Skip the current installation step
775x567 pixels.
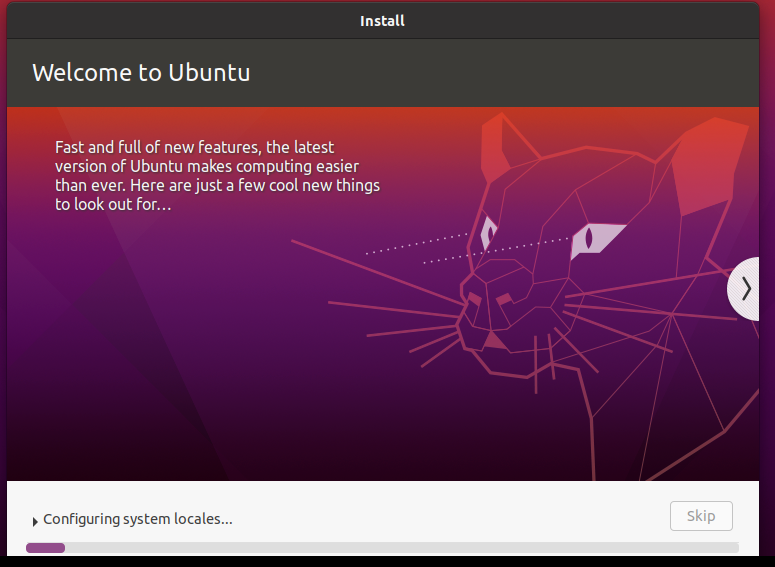701,516
